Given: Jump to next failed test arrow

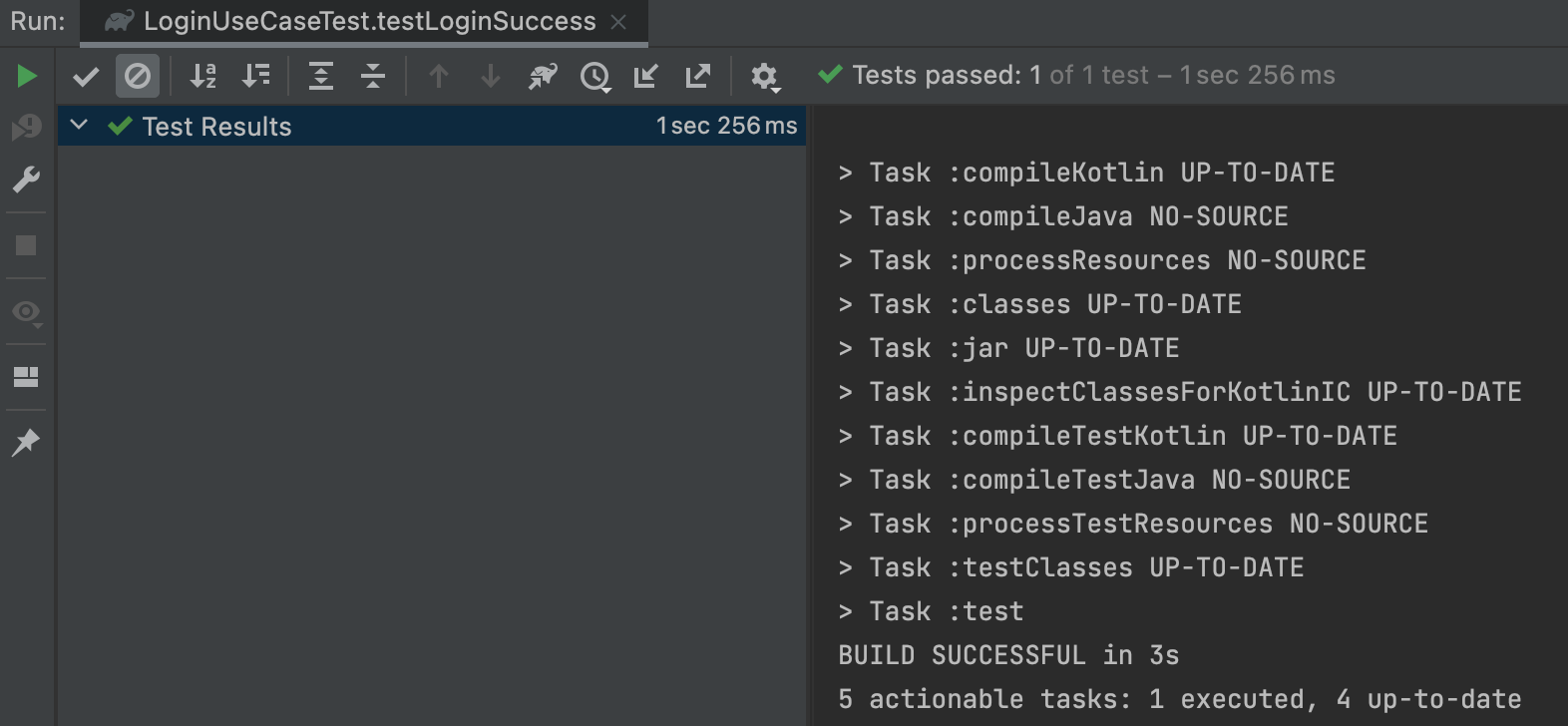Looking at the screenshot, I should 491,76.
